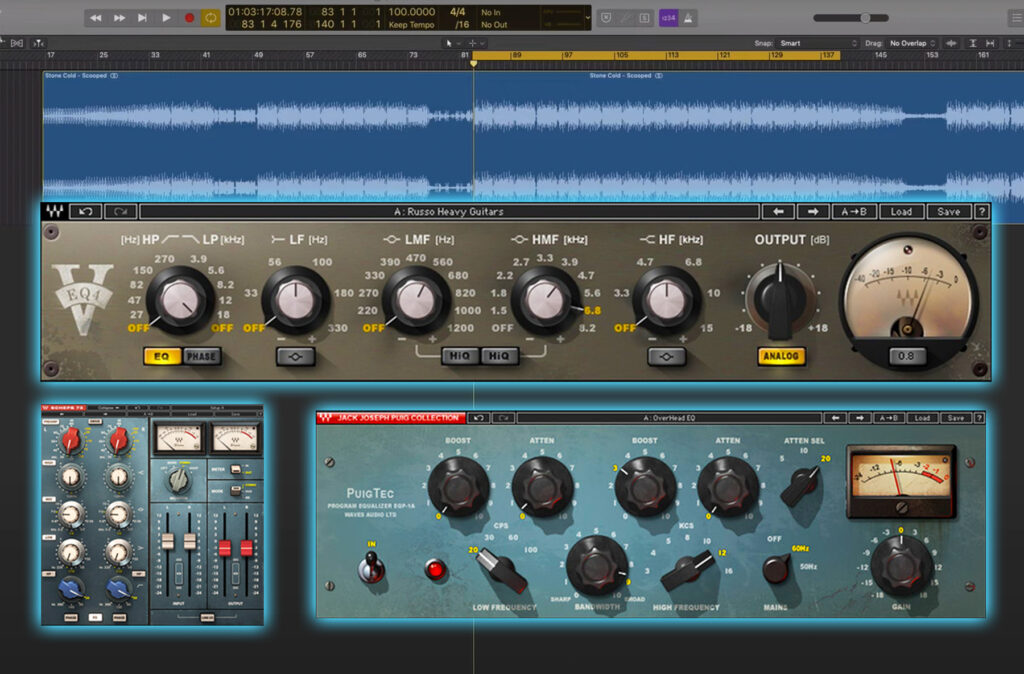The height and width of the screenshot is (674, 1024).
Task: Open PuigTec help question mark
Action: coord(979,418)
